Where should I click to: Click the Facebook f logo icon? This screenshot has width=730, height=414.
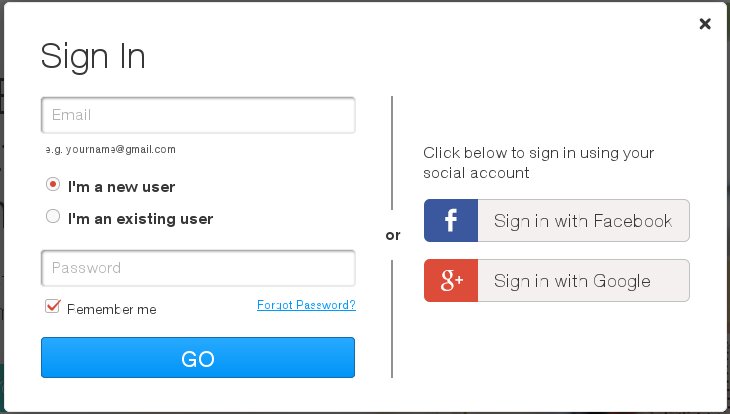click(451, 220)
